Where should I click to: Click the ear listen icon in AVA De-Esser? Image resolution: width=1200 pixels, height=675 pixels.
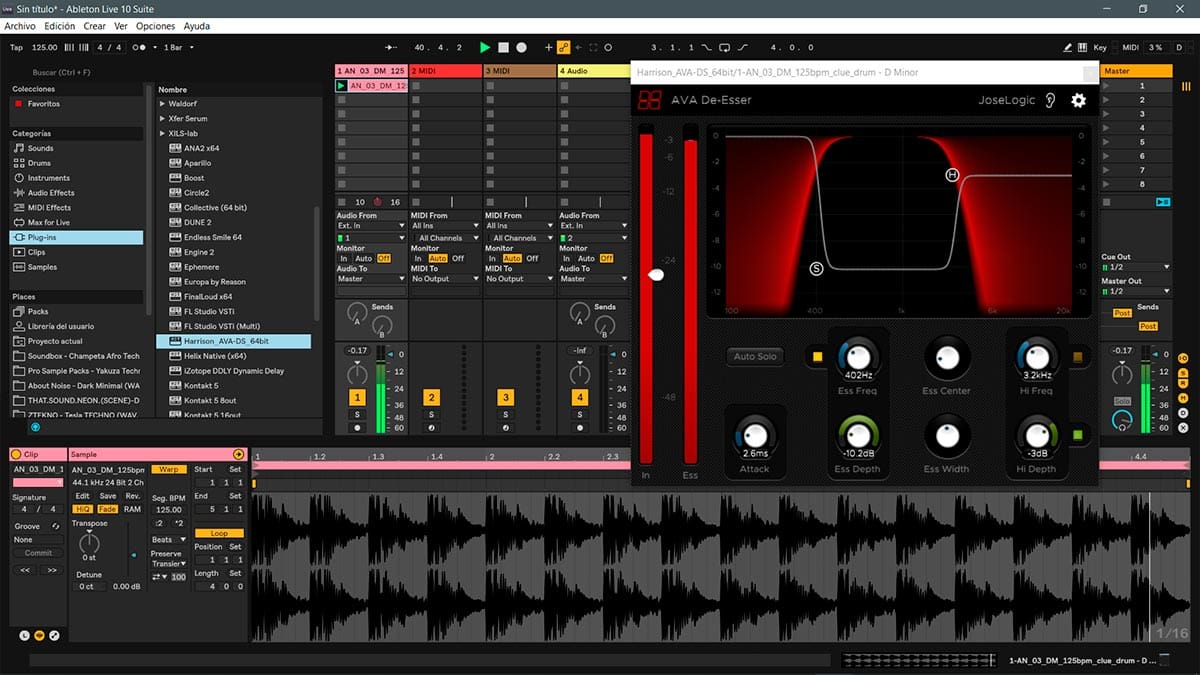point(1050,100)
